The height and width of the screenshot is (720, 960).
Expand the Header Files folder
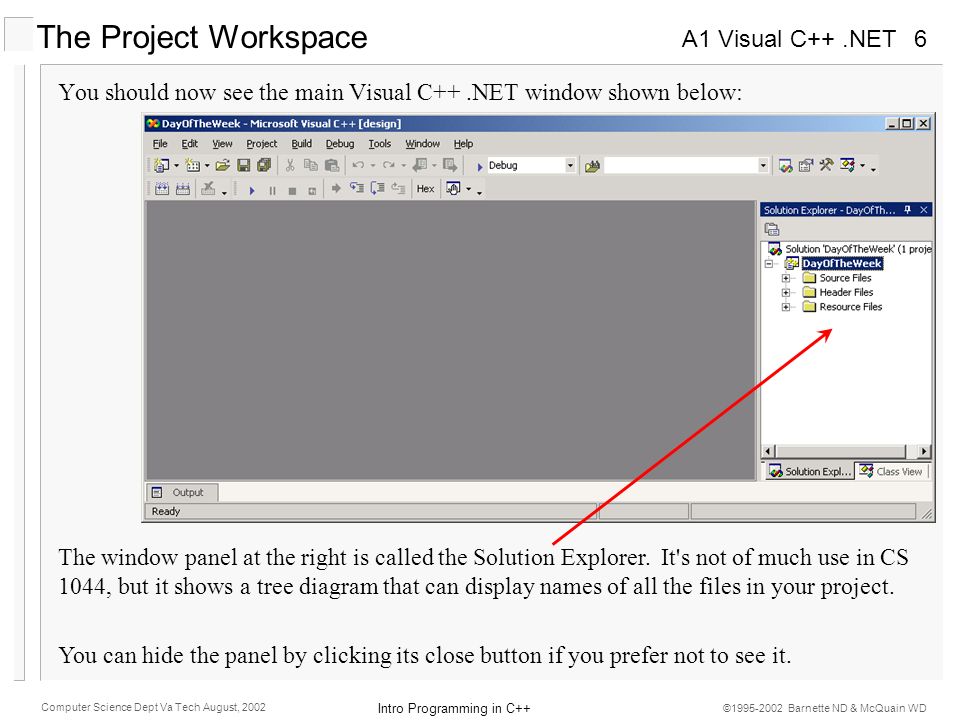[786, 293]
